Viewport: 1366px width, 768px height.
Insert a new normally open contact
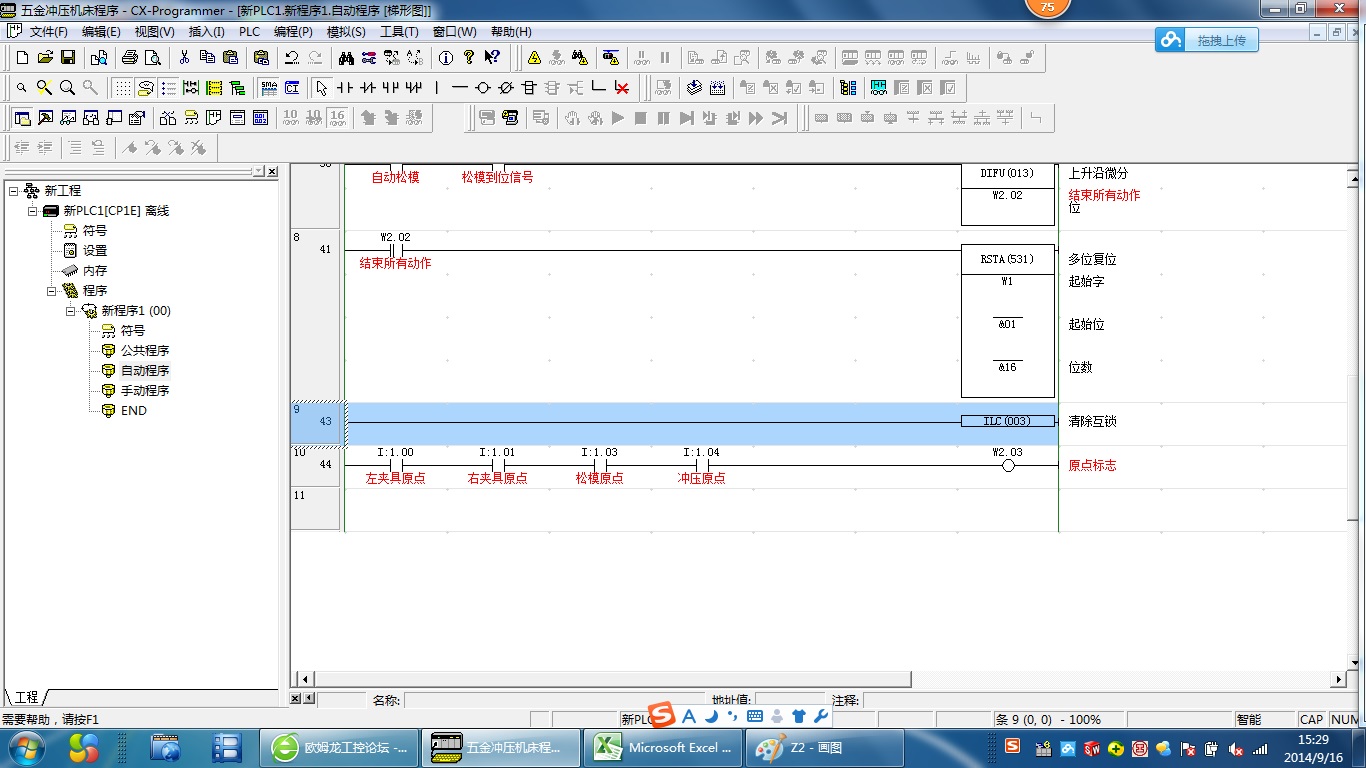click(x=345, y=88)
